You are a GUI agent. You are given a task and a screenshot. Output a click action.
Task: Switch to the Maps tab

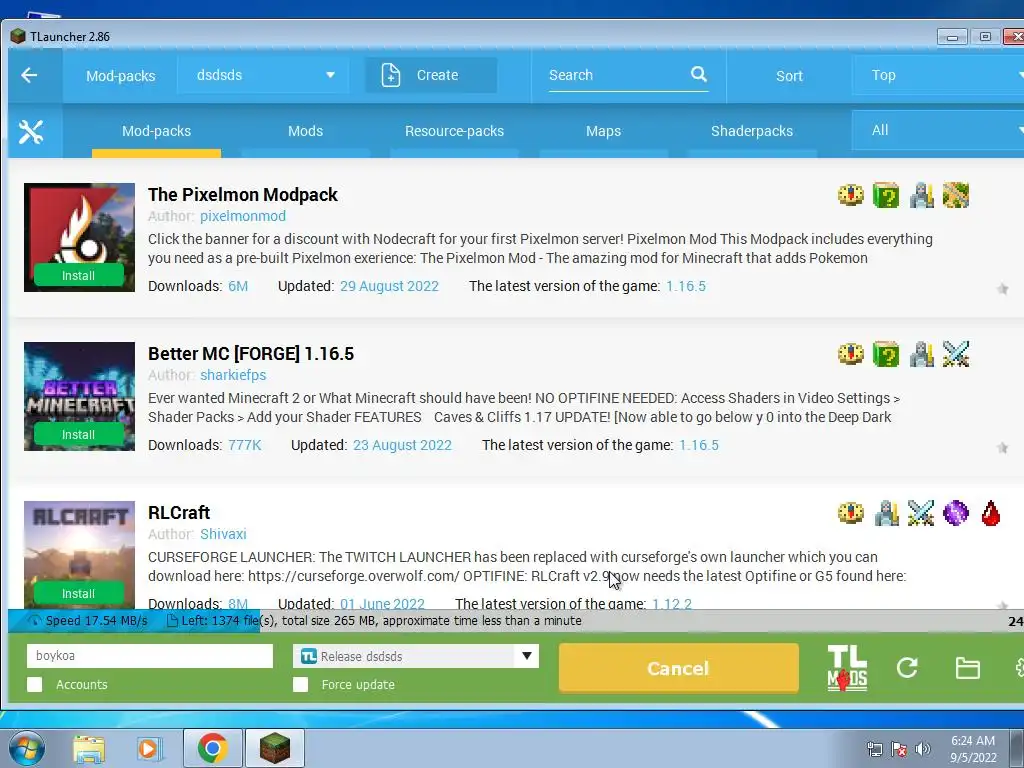[x=603, y=131]
